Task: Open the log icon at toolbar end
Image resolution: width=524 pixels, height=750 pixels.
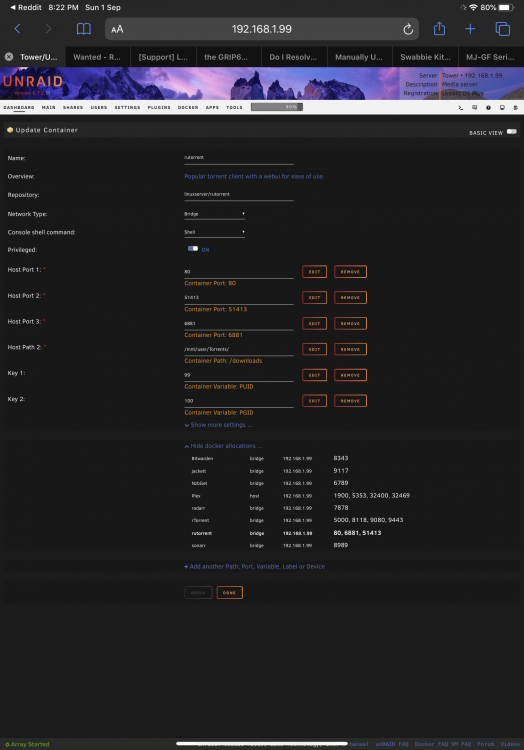Action: (515, 108)
